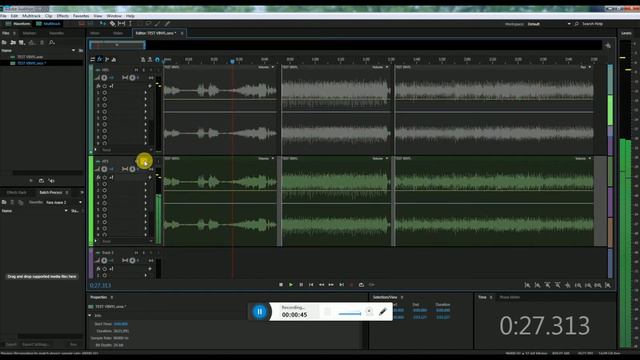
Task: Click the search icon in Files panel
Action: click(x=51, y=42)
